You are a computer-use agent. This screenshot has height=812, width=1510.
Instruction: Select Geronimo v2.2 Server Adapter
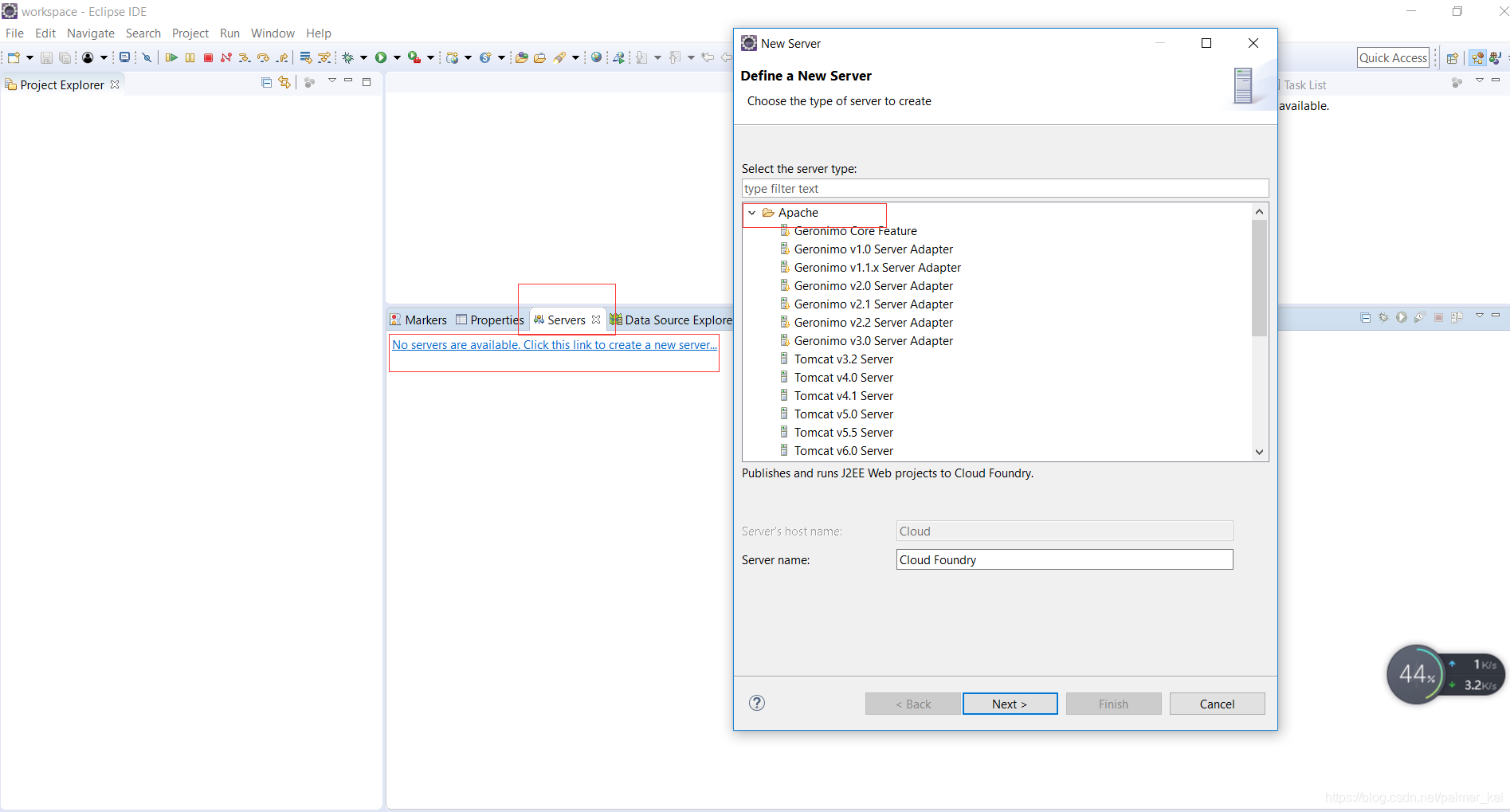(873, 323)
